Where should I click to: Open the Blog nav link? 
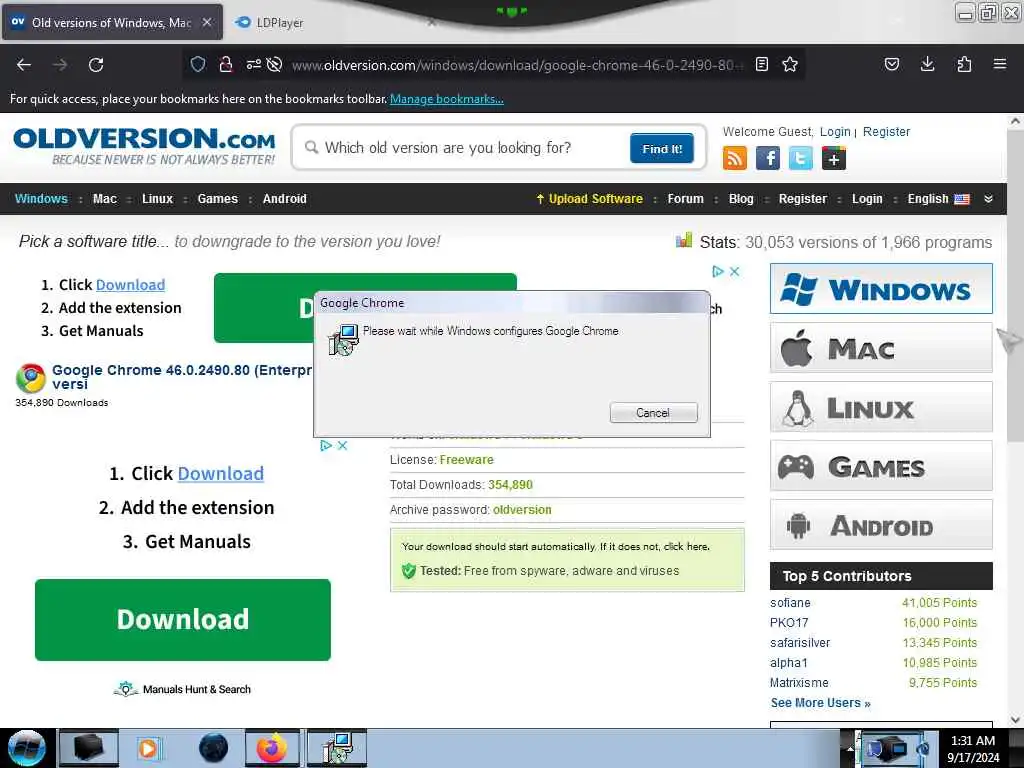[741, 199]
